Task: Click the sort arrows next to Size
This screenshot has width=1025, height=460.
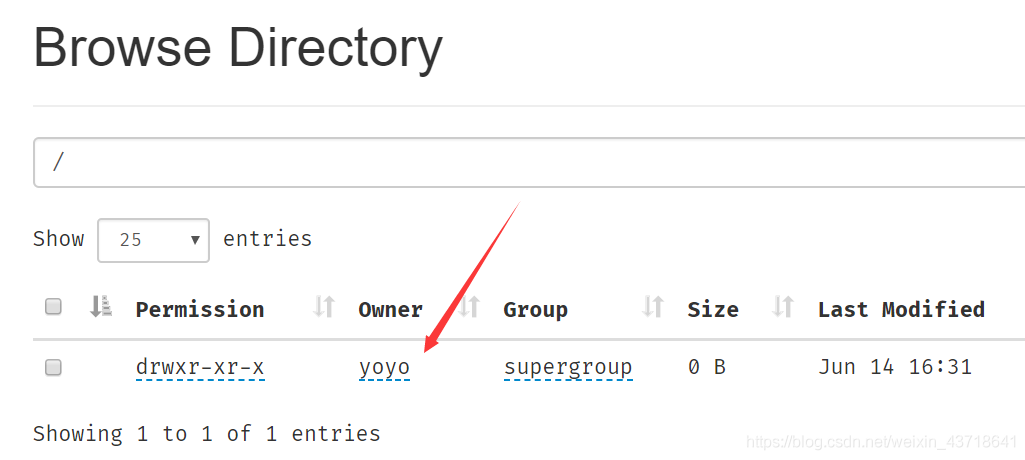Action: [x=783, y=308]
